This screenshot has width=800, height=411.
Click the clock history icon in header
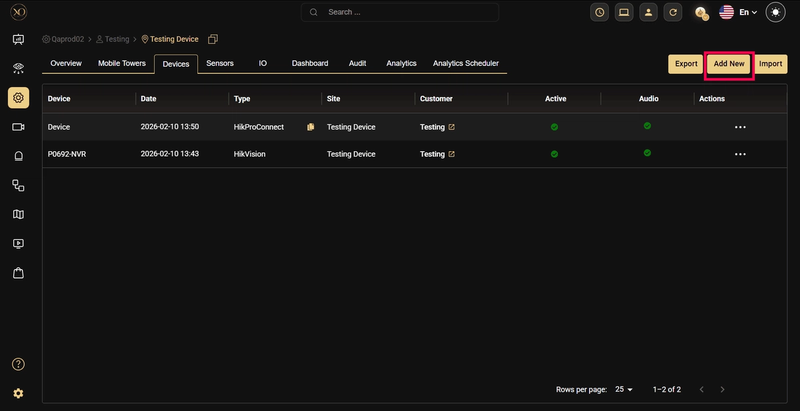point(599,12)
